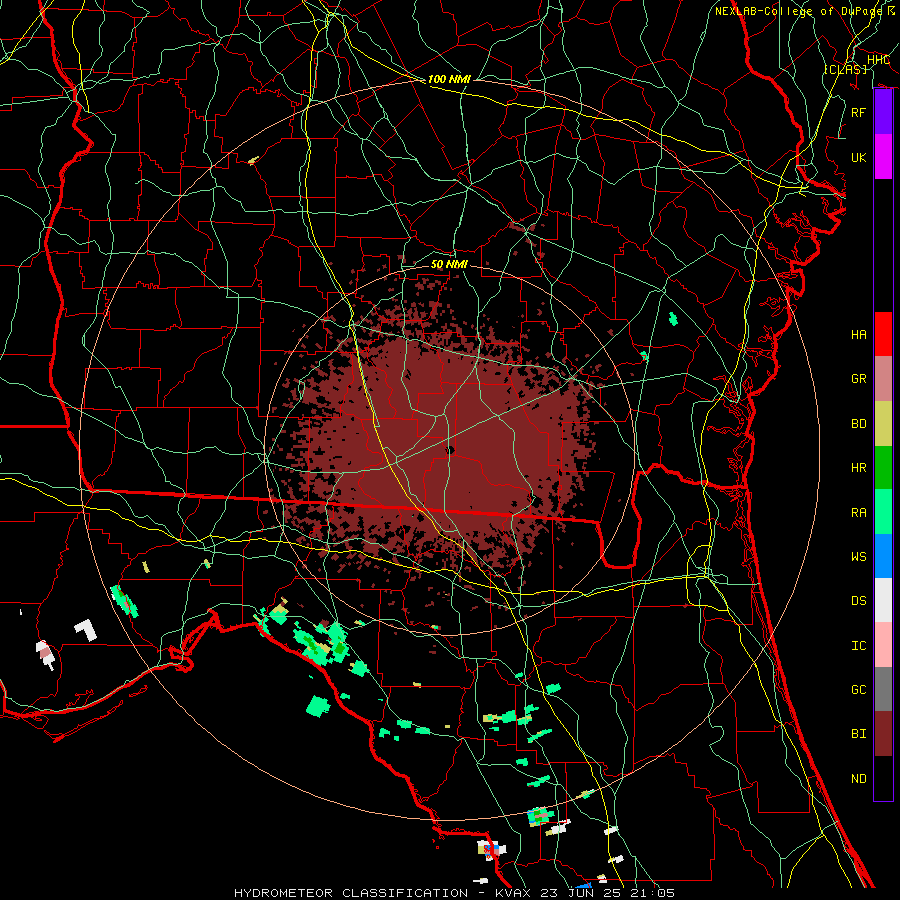Click the HA legend label
This screenshot has height=900, width=900.
click(x=858, y=335)
